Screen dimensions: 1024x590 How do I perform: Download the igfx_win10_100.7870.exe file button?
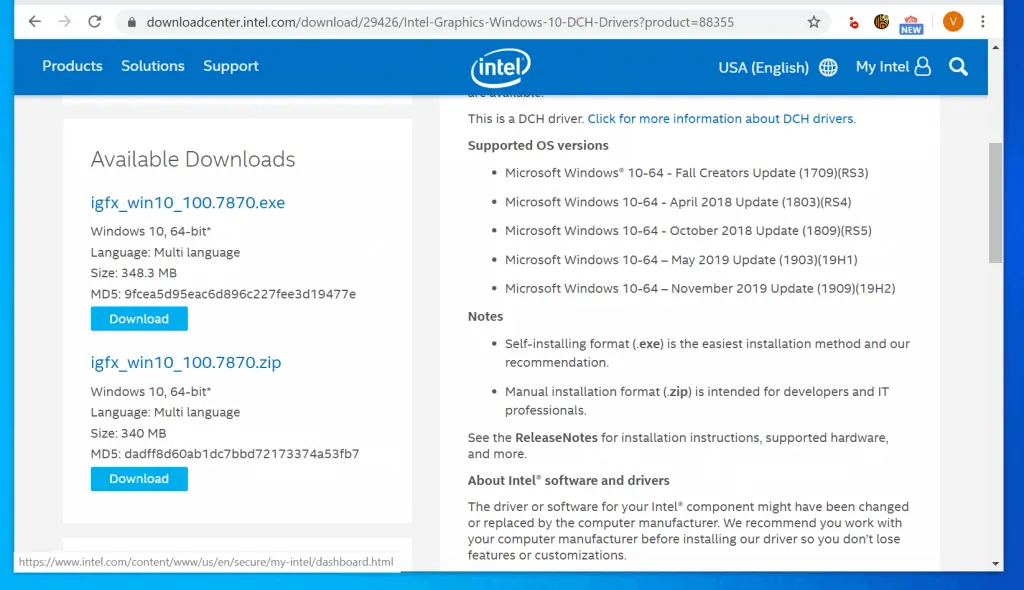pos(139,319)
